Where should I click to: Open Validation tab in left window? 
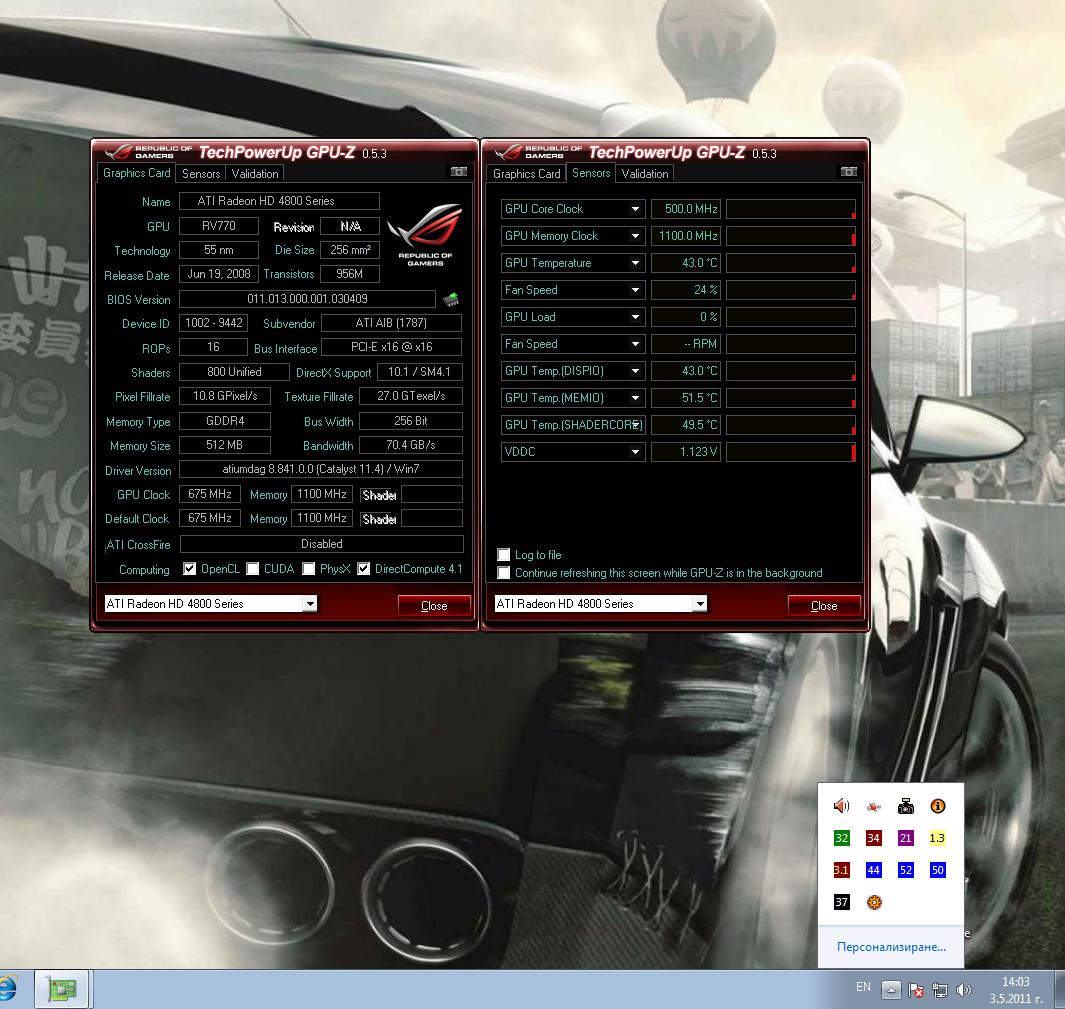point(255,174)
